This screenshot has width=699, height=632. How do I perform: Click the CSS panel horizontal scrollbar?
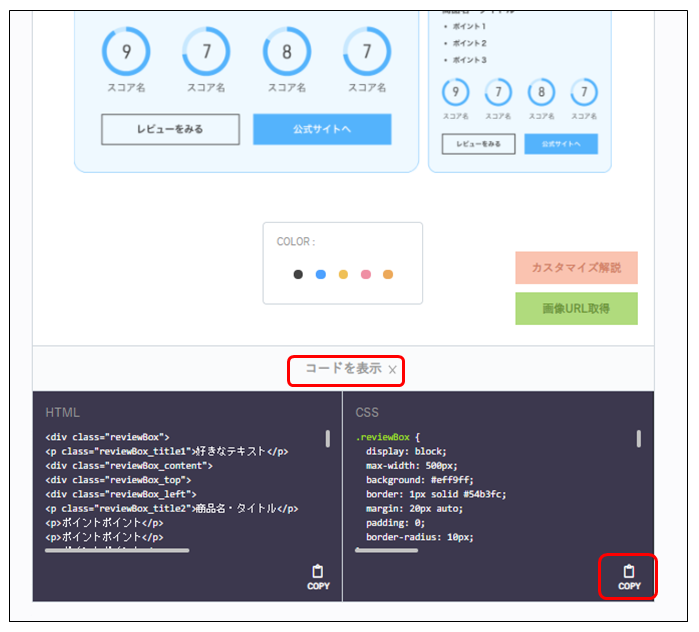coord(387,550)
